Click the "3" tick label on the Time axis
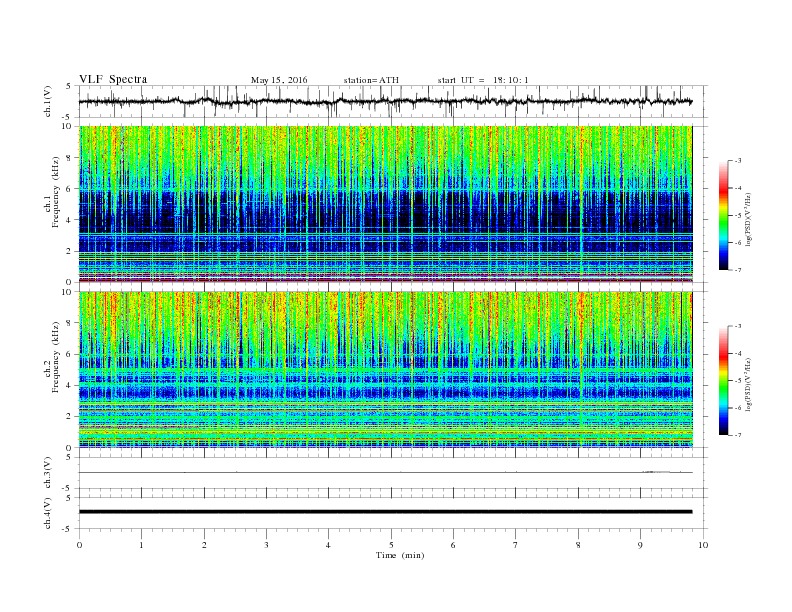The width and height of the screenshot is (792, 612). (x=266, y=545)
